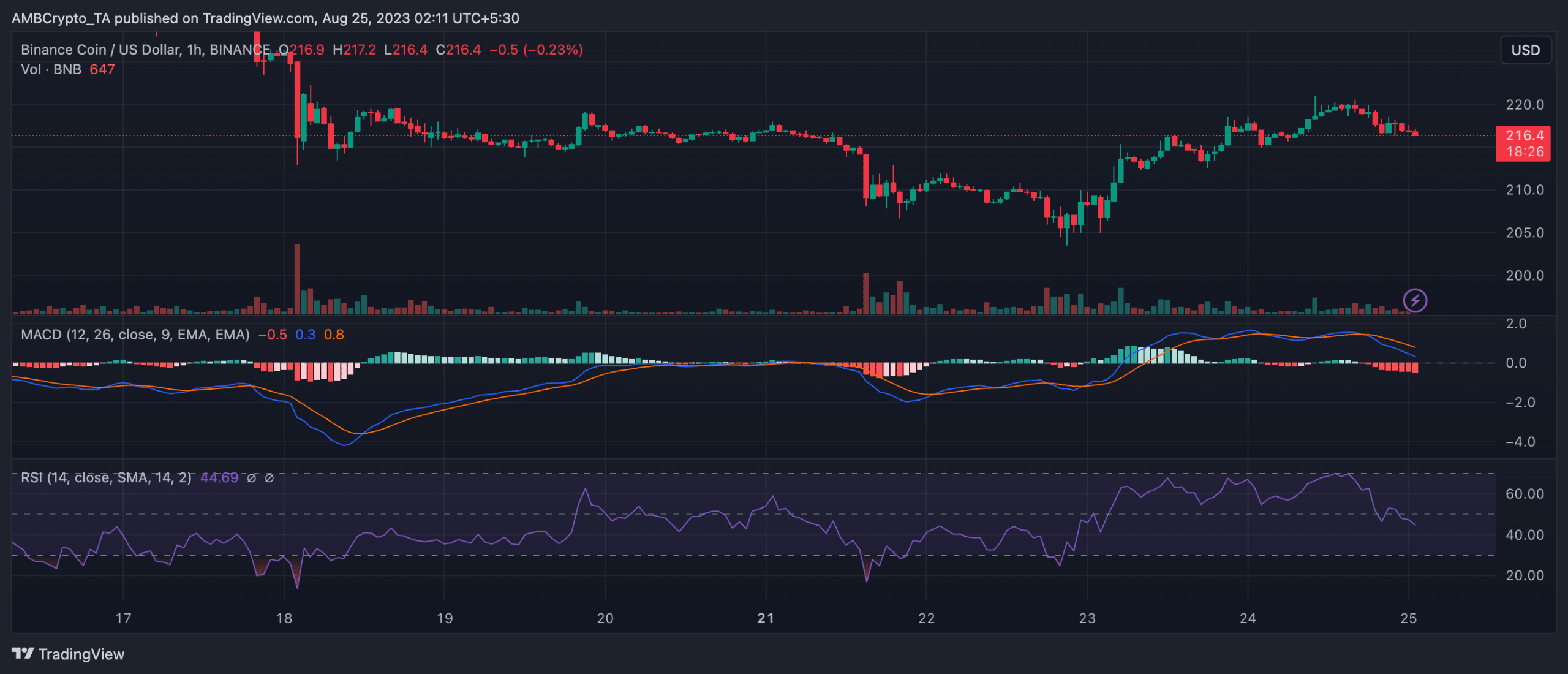Screen dimensions: 1568x674
Task: Select the Binance Coin / US Dollar symbol title
Action: (146, 50)
